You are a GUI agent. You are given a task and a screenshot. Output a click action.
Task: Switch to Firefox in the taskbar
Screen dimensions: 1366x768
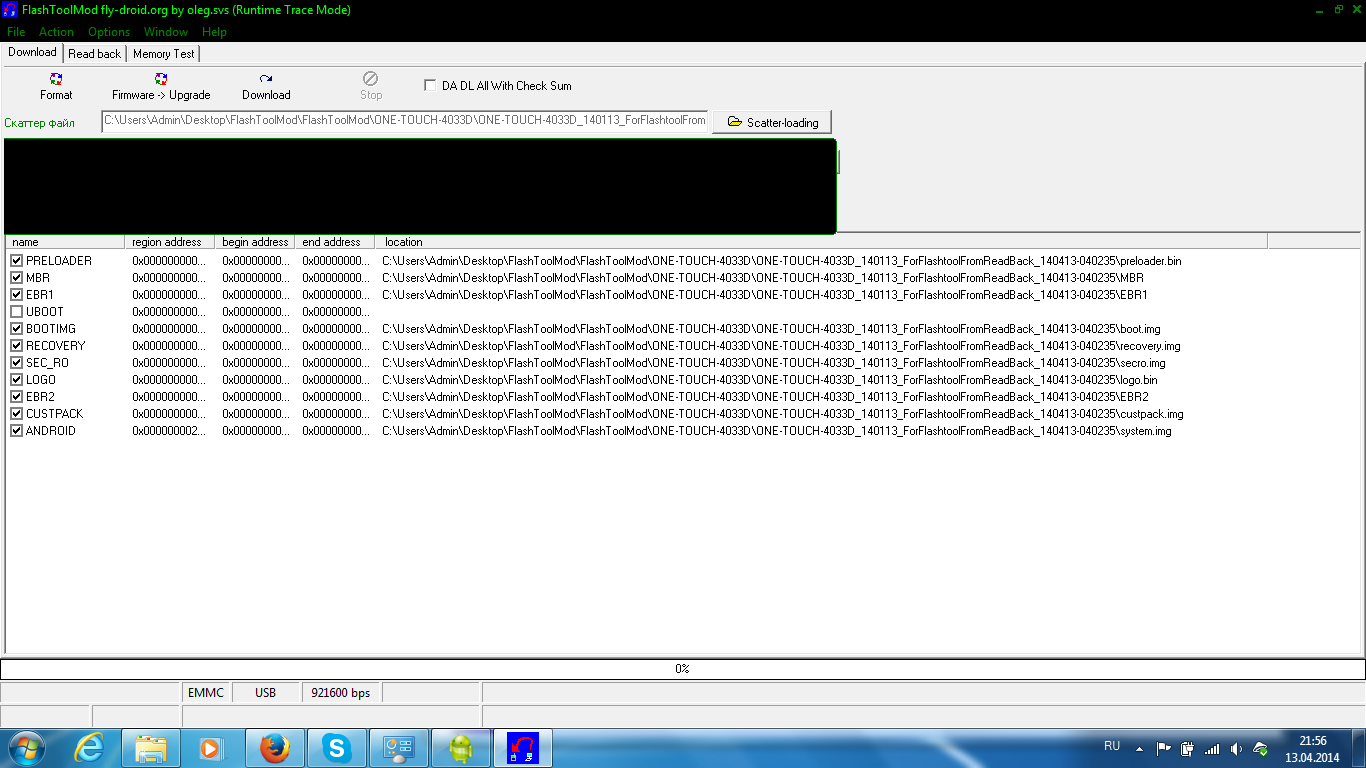click(x=275, y=748)
